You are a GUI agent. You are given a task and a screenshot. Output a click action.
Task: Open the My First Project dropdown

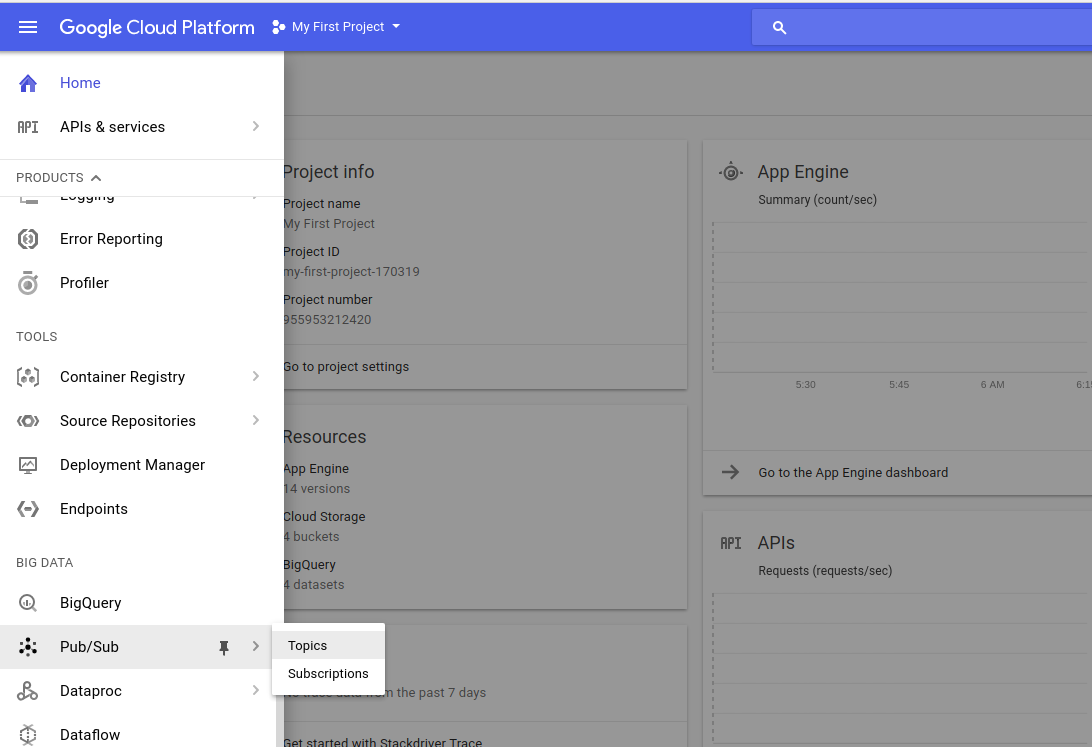(336, 27)
